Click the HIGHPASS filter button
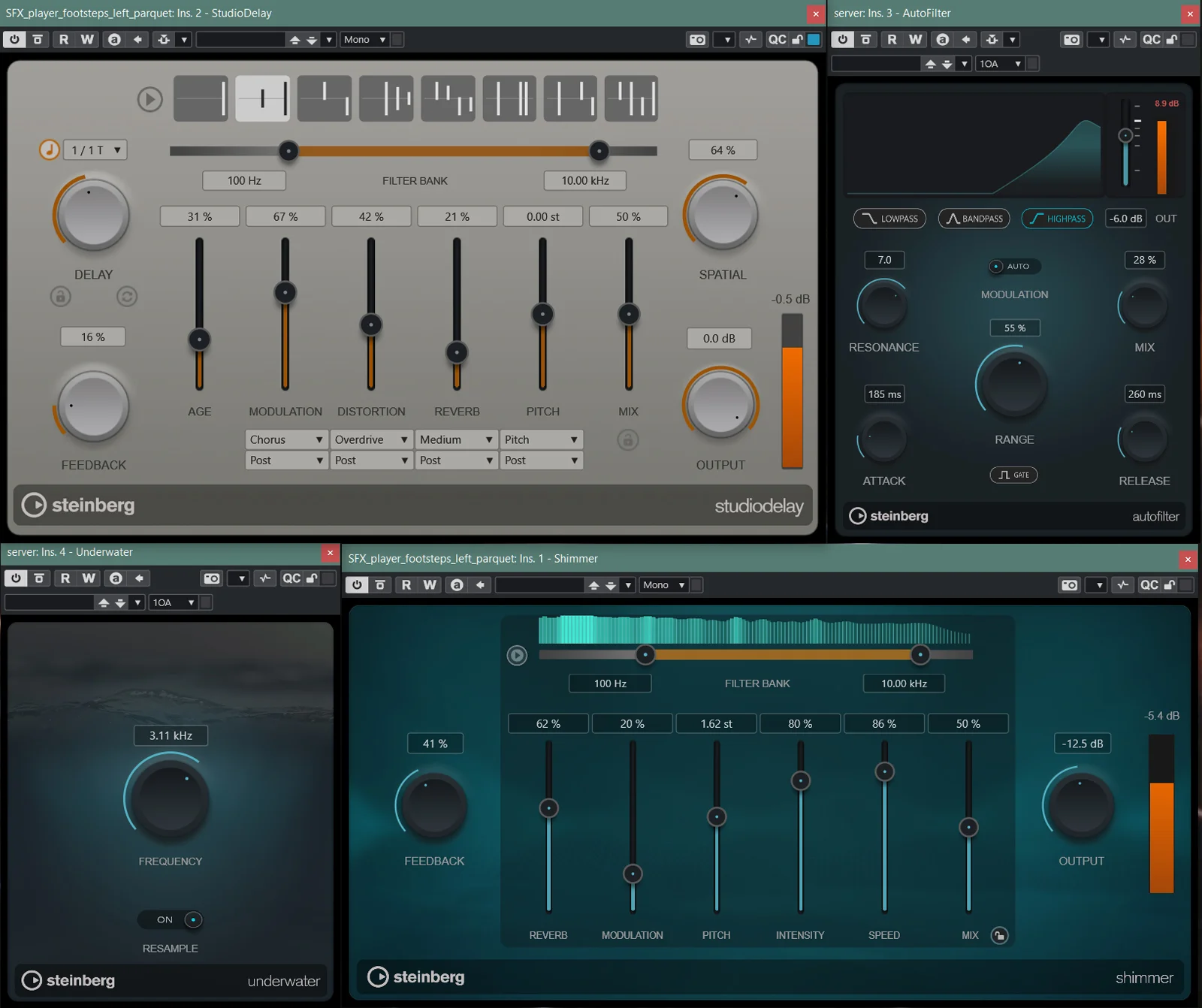1202x1008 pixels. coord(1057,219)
